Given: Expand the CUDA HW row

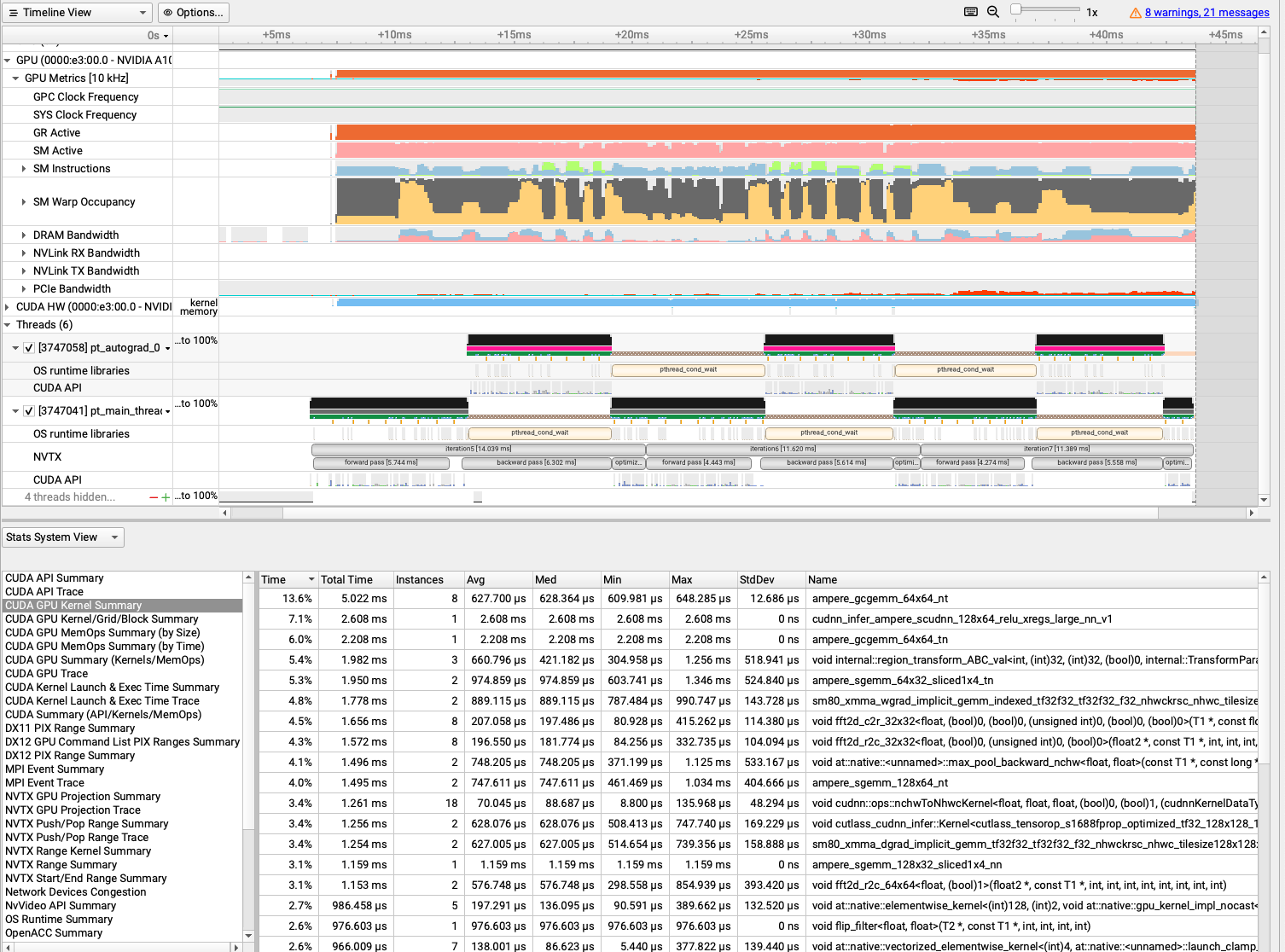Looking at the screenshot, I should pyautogui.click(x=8, y=307).
